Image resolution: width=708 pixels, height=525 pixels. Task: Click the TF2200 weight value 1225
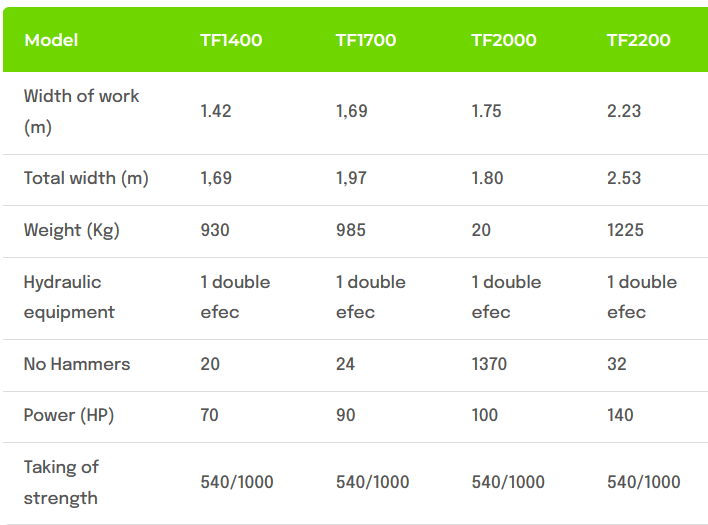[x=625, y=230]
